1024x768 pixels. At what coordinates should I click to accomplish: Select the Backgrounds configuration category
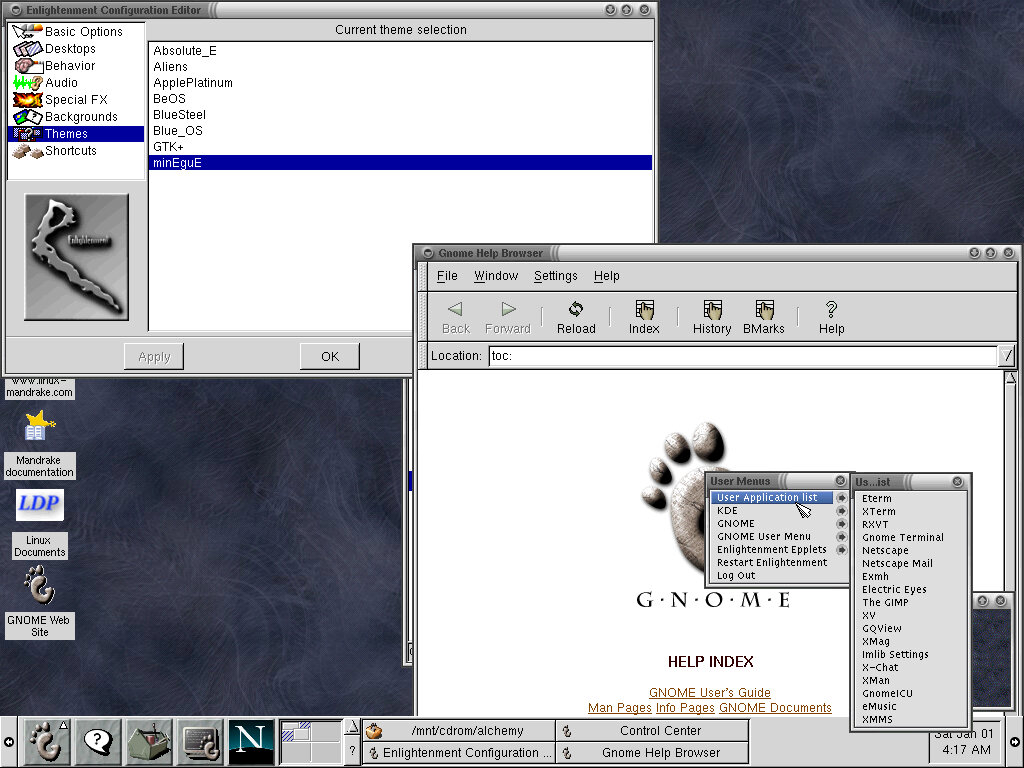tap(80, 117)
